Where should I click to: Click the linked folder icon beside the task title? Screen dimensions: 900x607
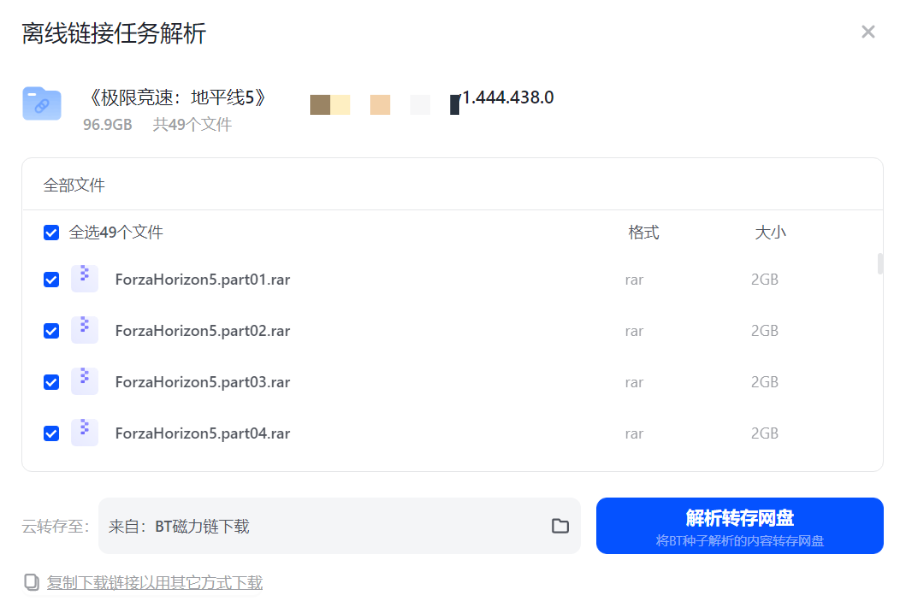(x=42, y=104)
